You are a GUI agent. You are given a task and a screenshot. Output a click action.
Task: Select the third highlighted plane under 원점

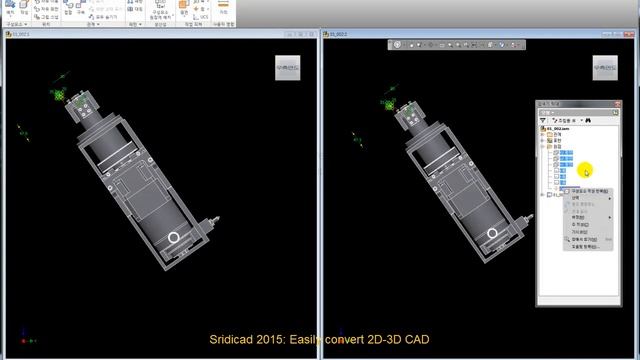tap(566, 165)
